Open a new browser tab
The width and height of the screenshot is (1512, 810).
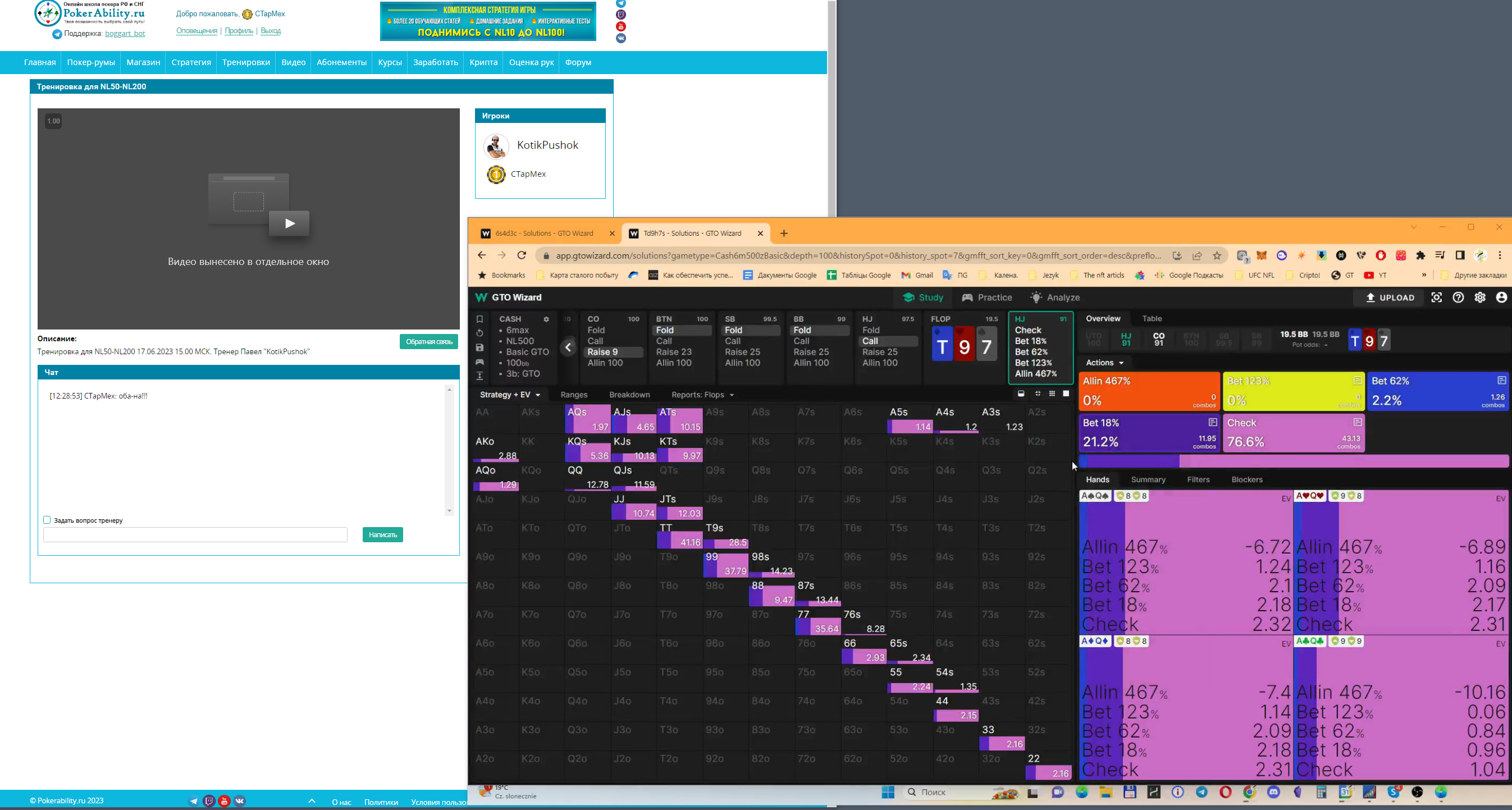point(784,234)
